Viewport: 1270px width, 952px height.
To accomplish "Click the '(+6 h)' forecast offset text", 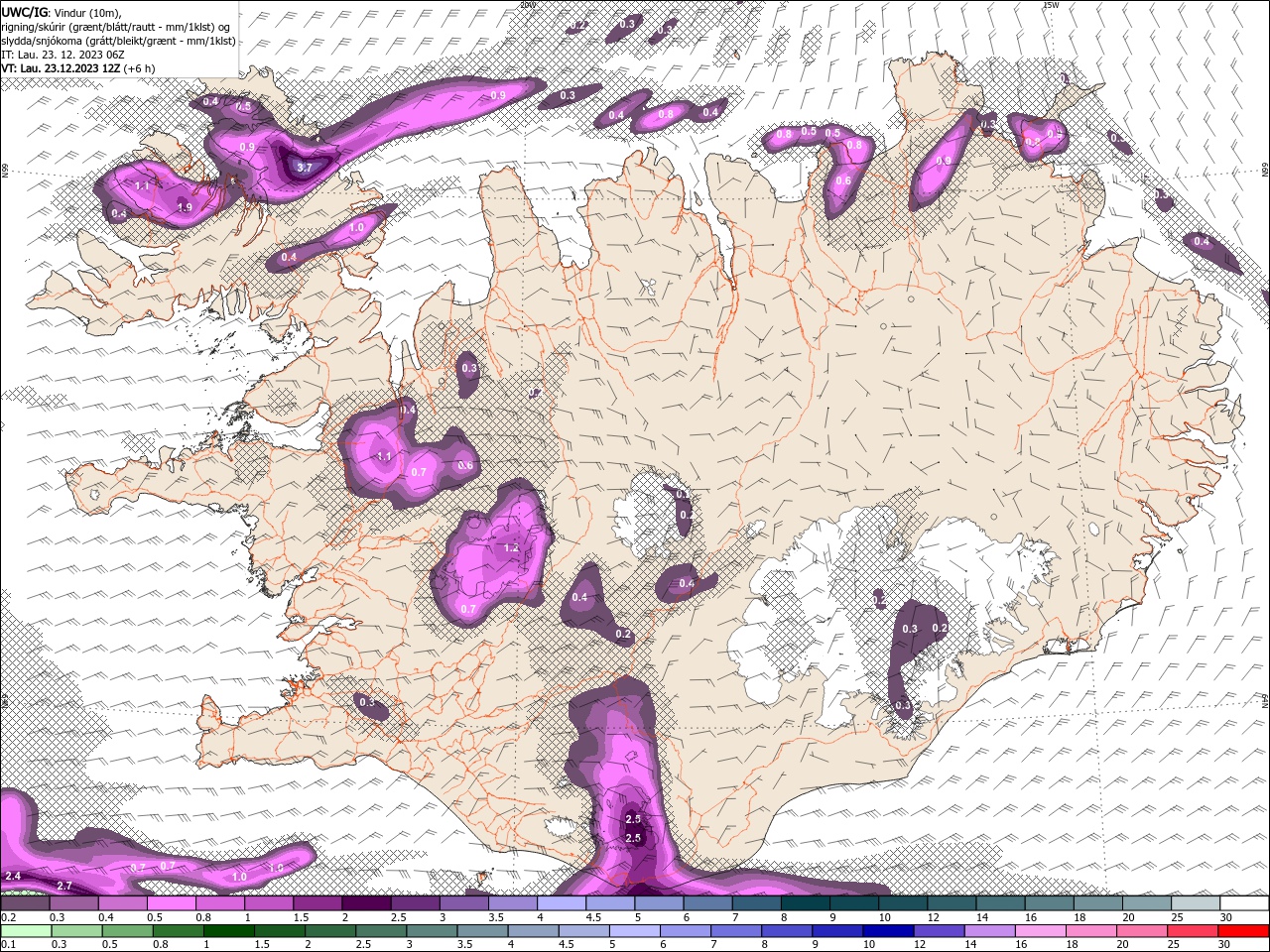I will (140, 67).
